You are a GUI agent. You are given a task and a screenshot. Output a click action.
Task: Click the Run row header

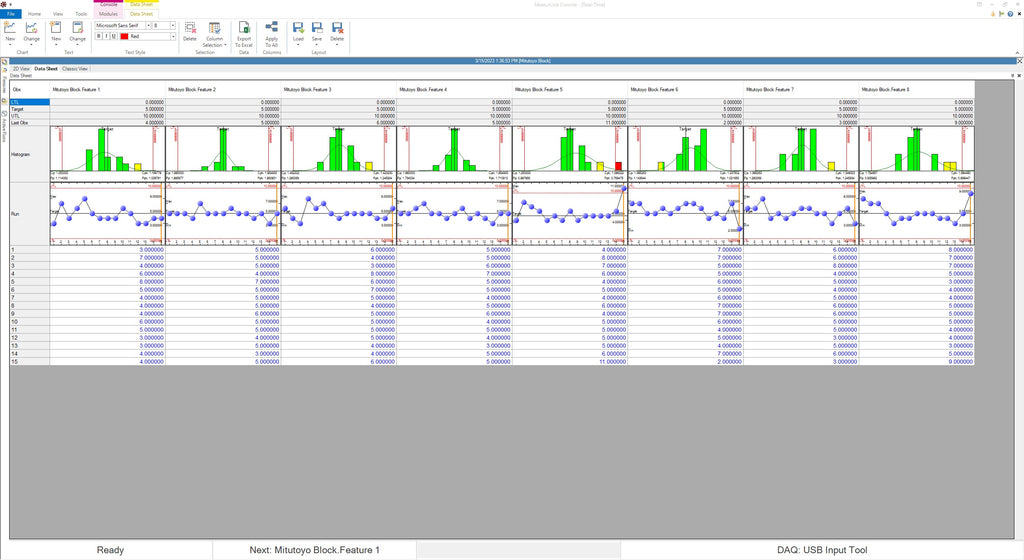click(x=29, y=213)
